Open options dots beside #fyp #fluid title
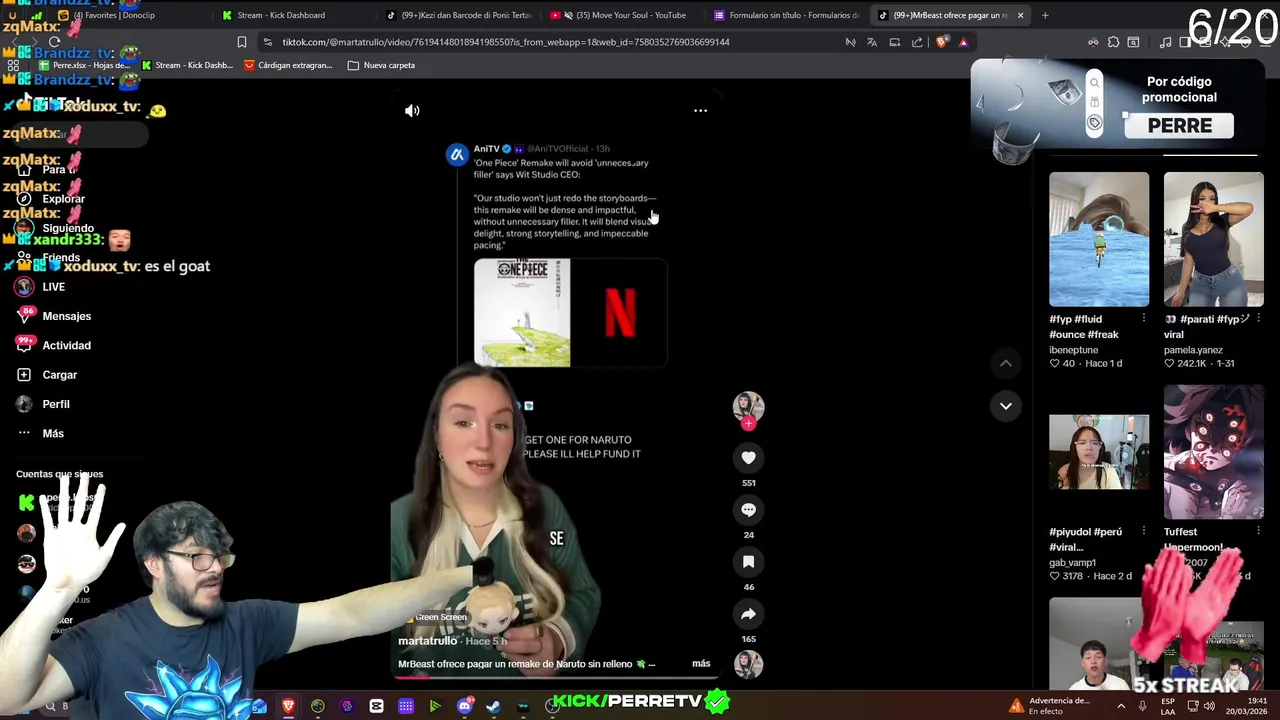 point(1144,319)
